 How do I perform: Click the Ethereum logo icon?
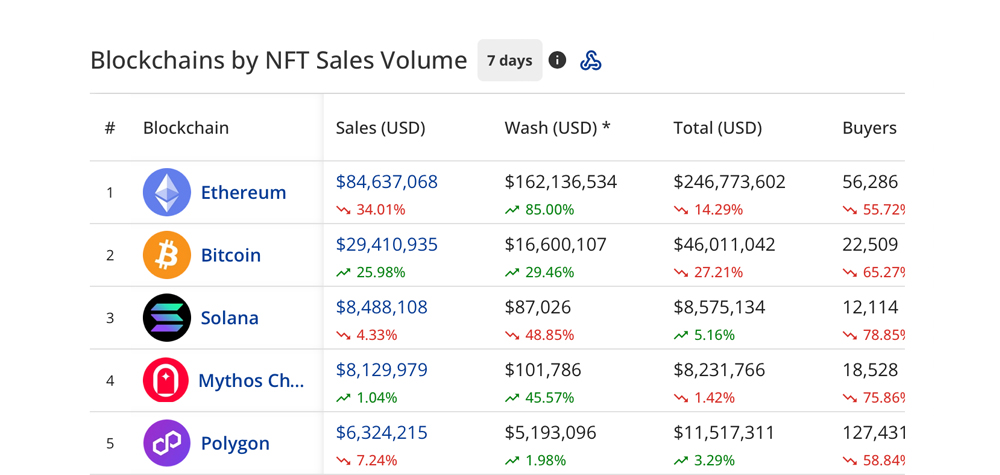tap(166, 192)
